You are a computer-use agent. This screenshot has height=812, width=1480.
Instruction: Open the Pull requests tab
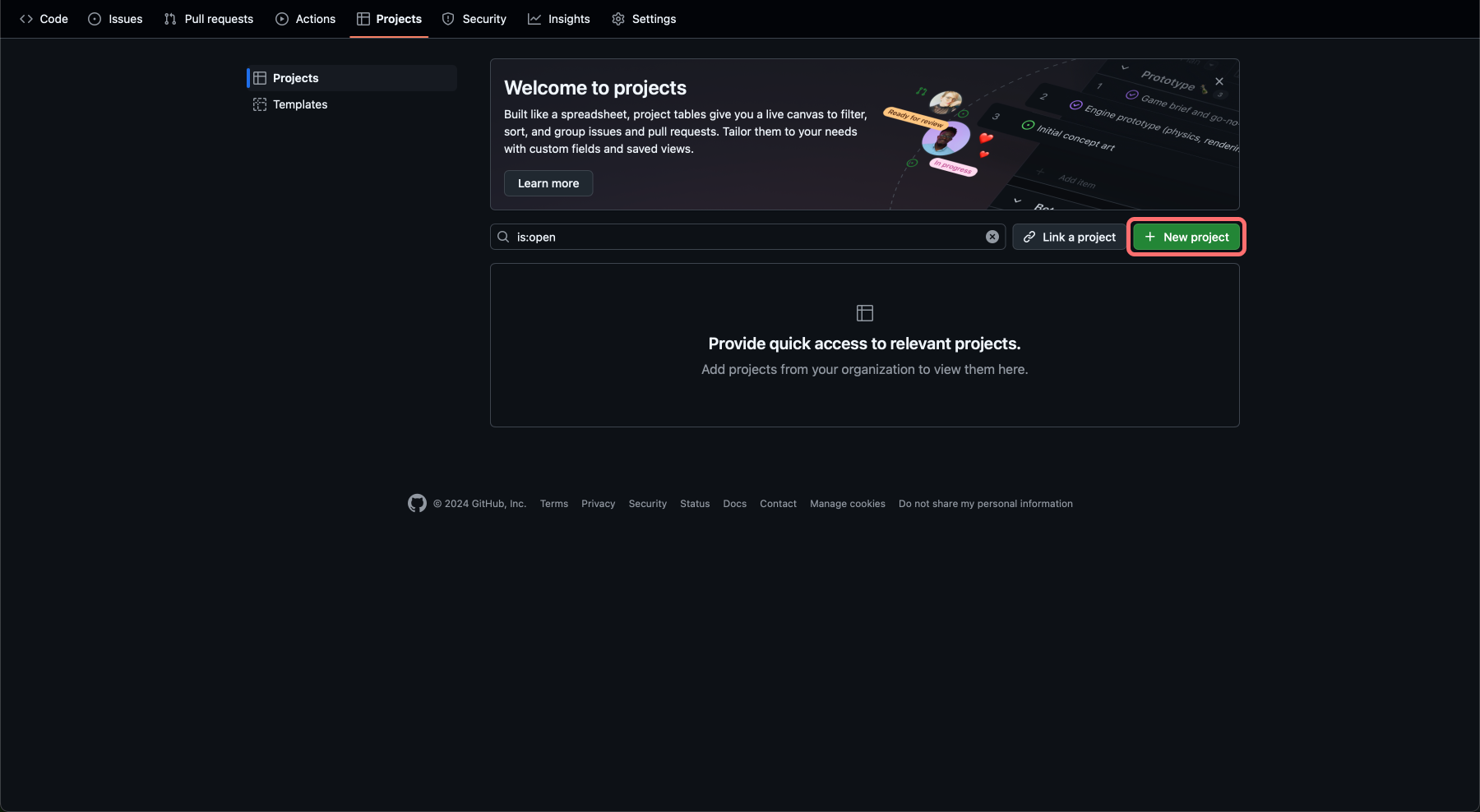pyautogui.click(x=209, y=19)
